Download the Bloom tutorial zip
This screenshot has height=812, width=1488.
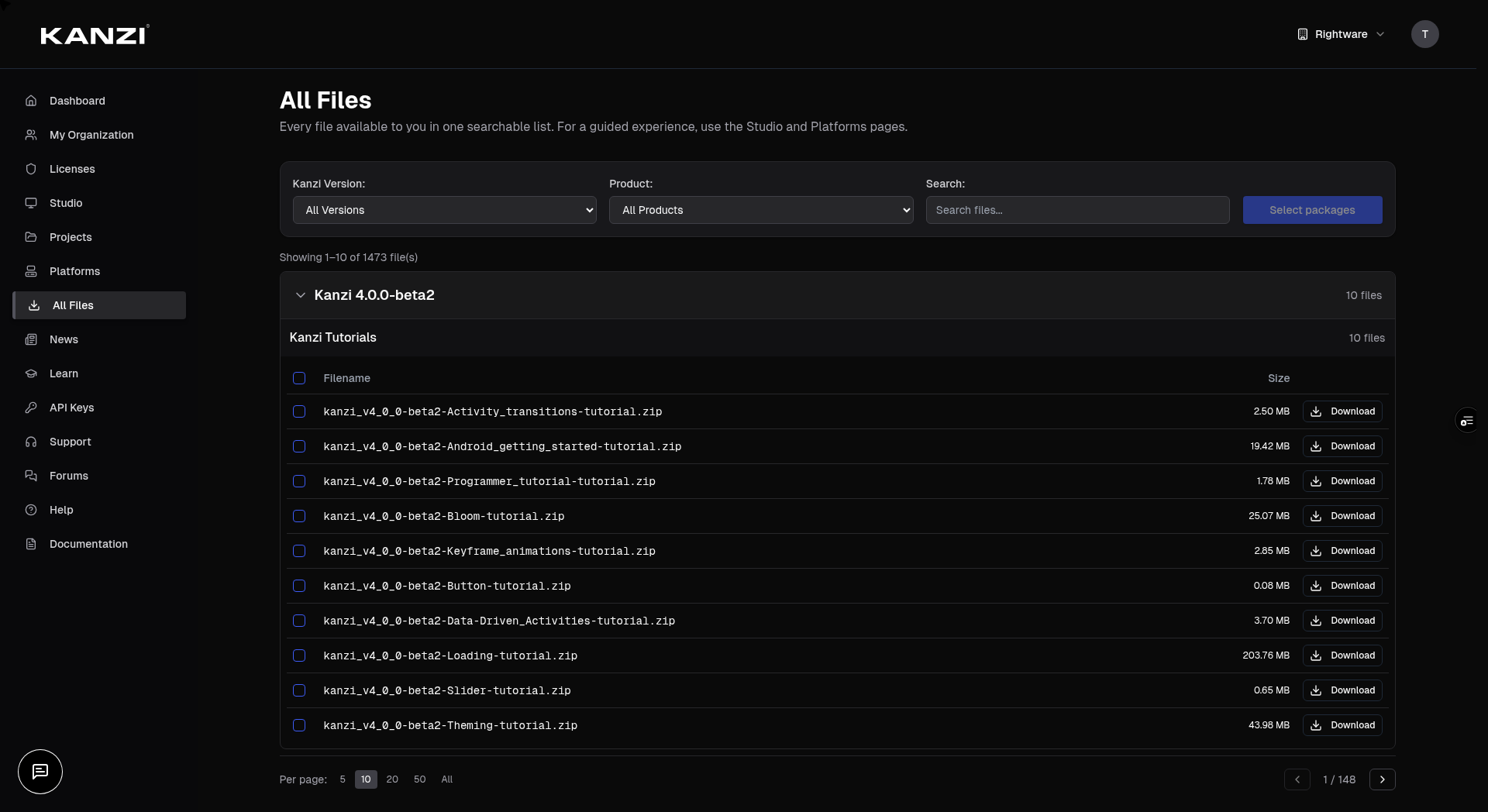(x=1342, y=516)
